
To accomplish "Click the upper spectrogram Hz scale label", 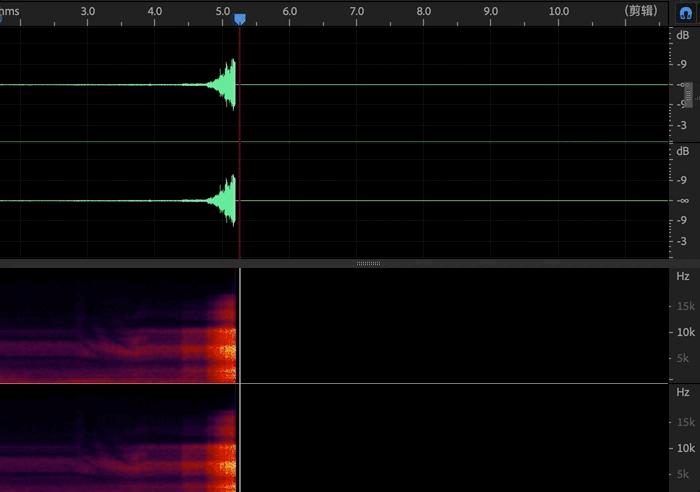I will [x=682, y=276].
